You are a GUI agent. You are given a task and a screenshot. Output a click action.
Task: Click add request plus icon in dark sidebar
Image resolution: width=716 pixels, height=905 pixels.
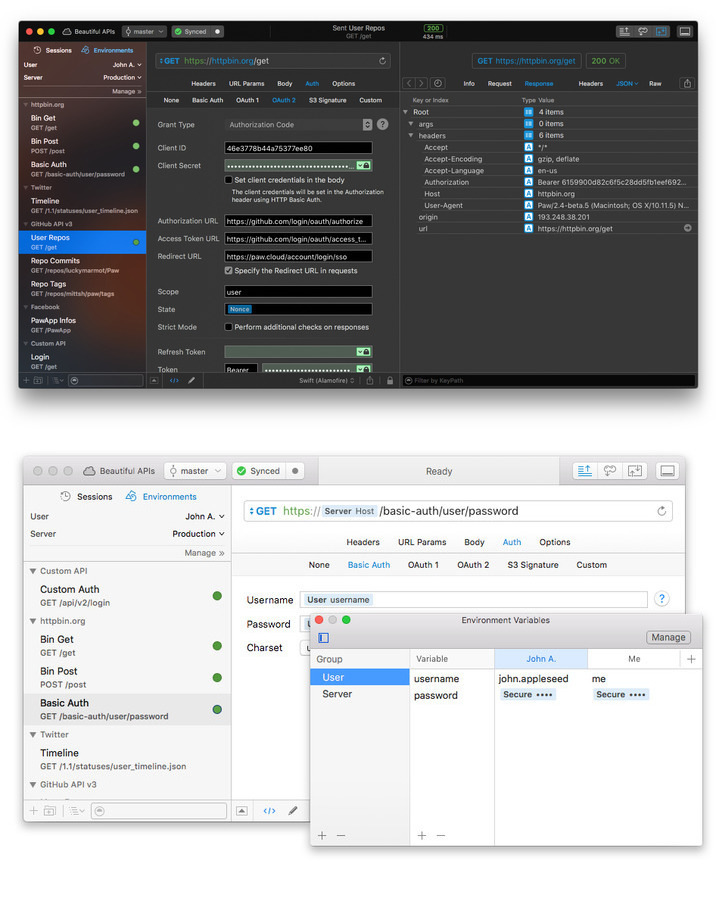pyautogui.click(x=26, y=380)
